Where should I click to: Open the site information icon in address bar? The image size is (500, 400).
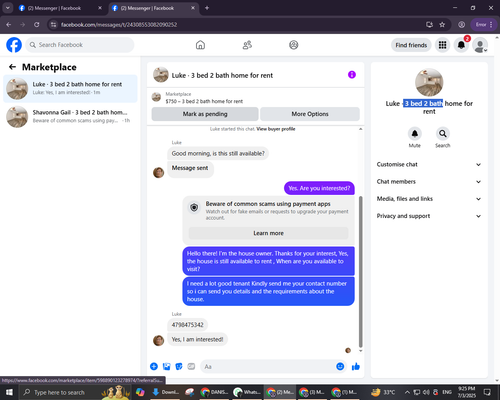tap(53, 24)
